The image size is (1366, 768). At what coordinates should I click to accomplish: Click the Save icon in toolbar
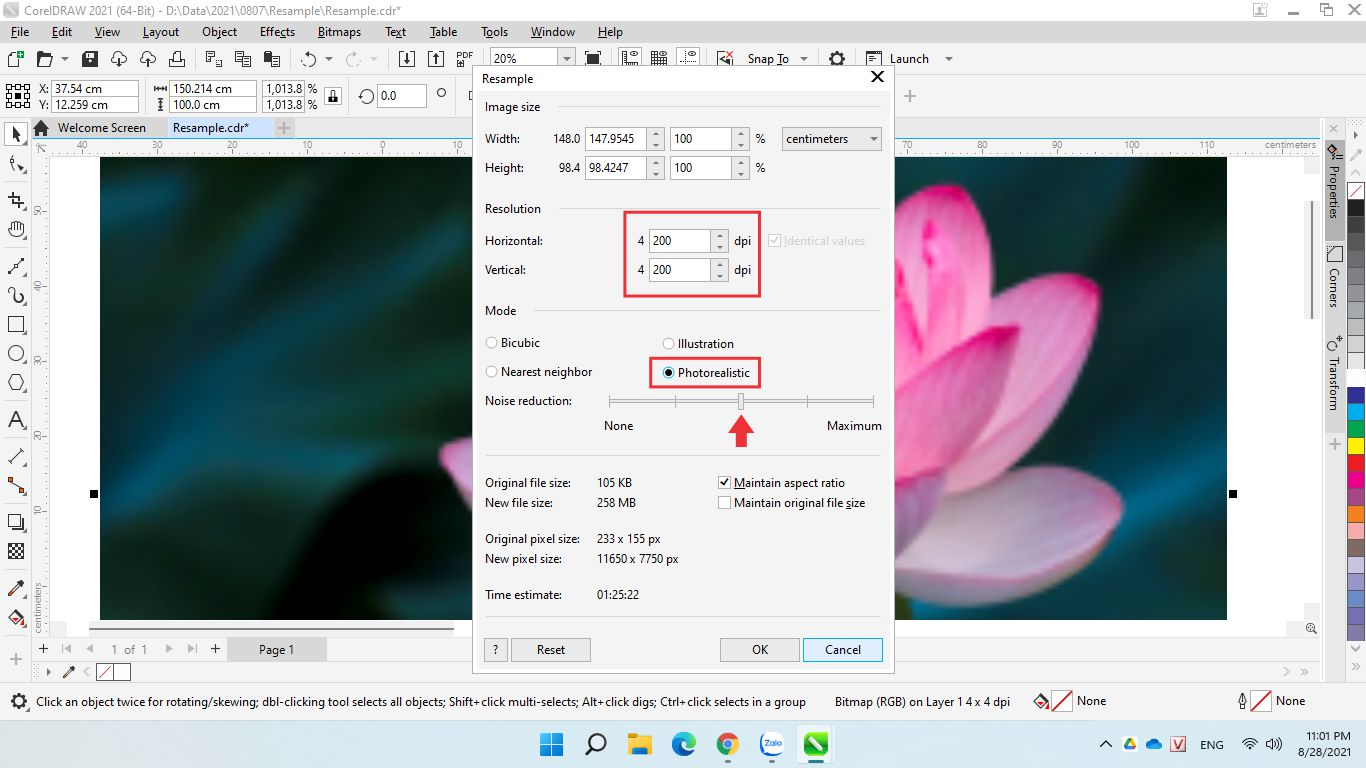[90, 59]
